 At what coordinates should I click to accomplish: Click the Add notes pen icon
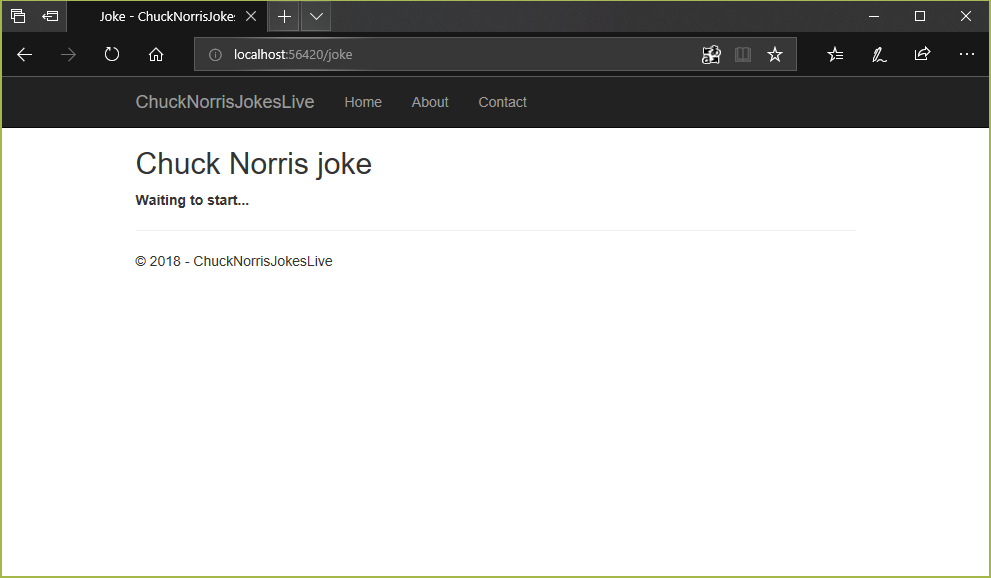[879, 55]
